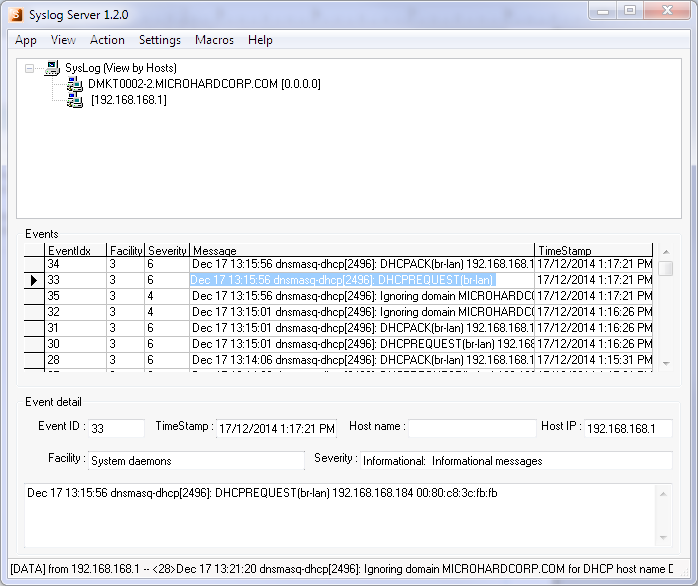This screenshot has height=586, width=698.
Task: Click the [DATA] status bar message
Action: (342, 569)
